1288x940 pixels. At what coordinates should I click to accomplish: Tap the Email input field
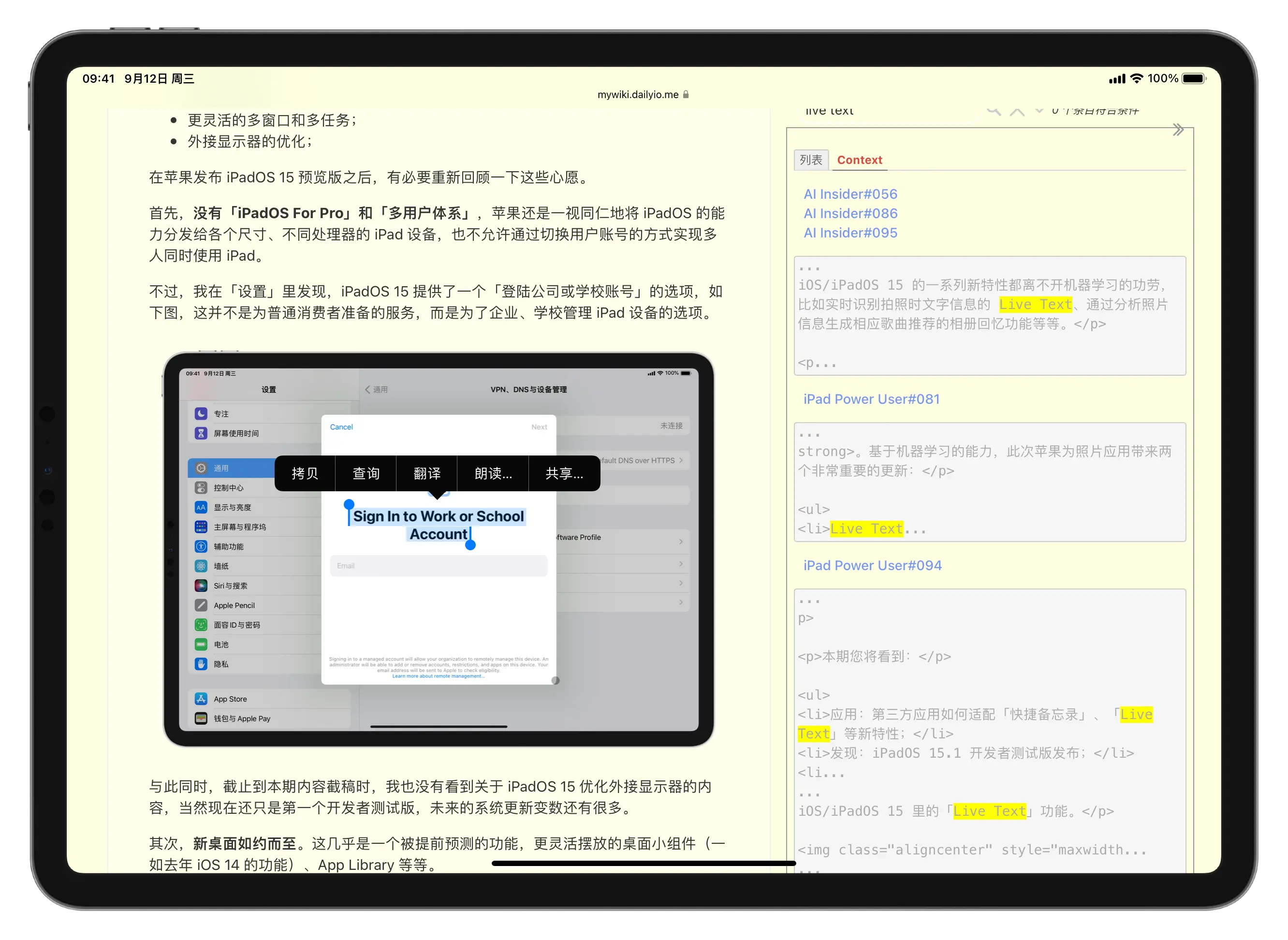click(x=439, y=566)
